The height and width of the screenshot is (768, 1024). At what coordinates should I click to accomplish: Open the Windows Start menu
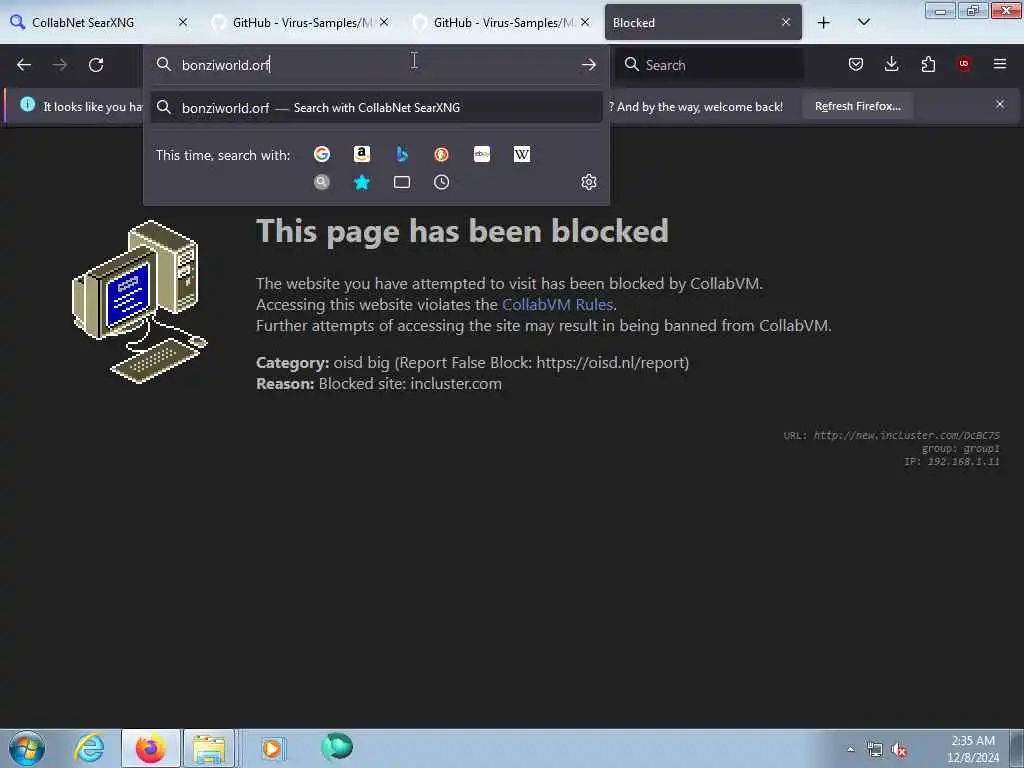pos(26,748)
